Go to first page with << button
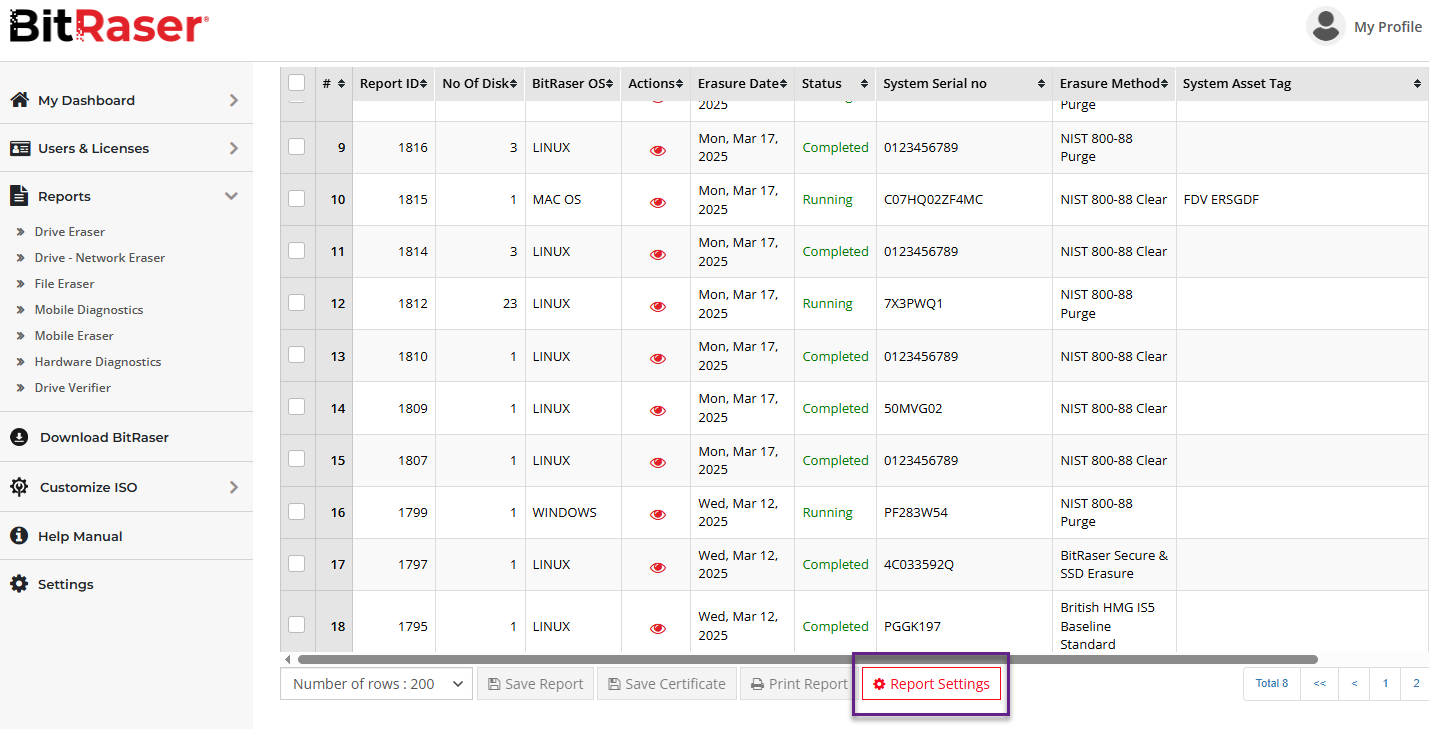This screenshot has height=729, width=1429. (1320, 684)
